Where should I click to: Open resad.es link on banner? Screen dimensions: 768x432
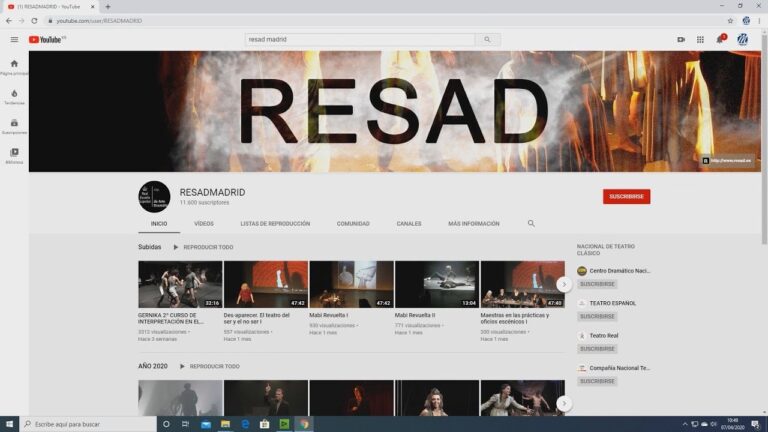click(727, 161)
